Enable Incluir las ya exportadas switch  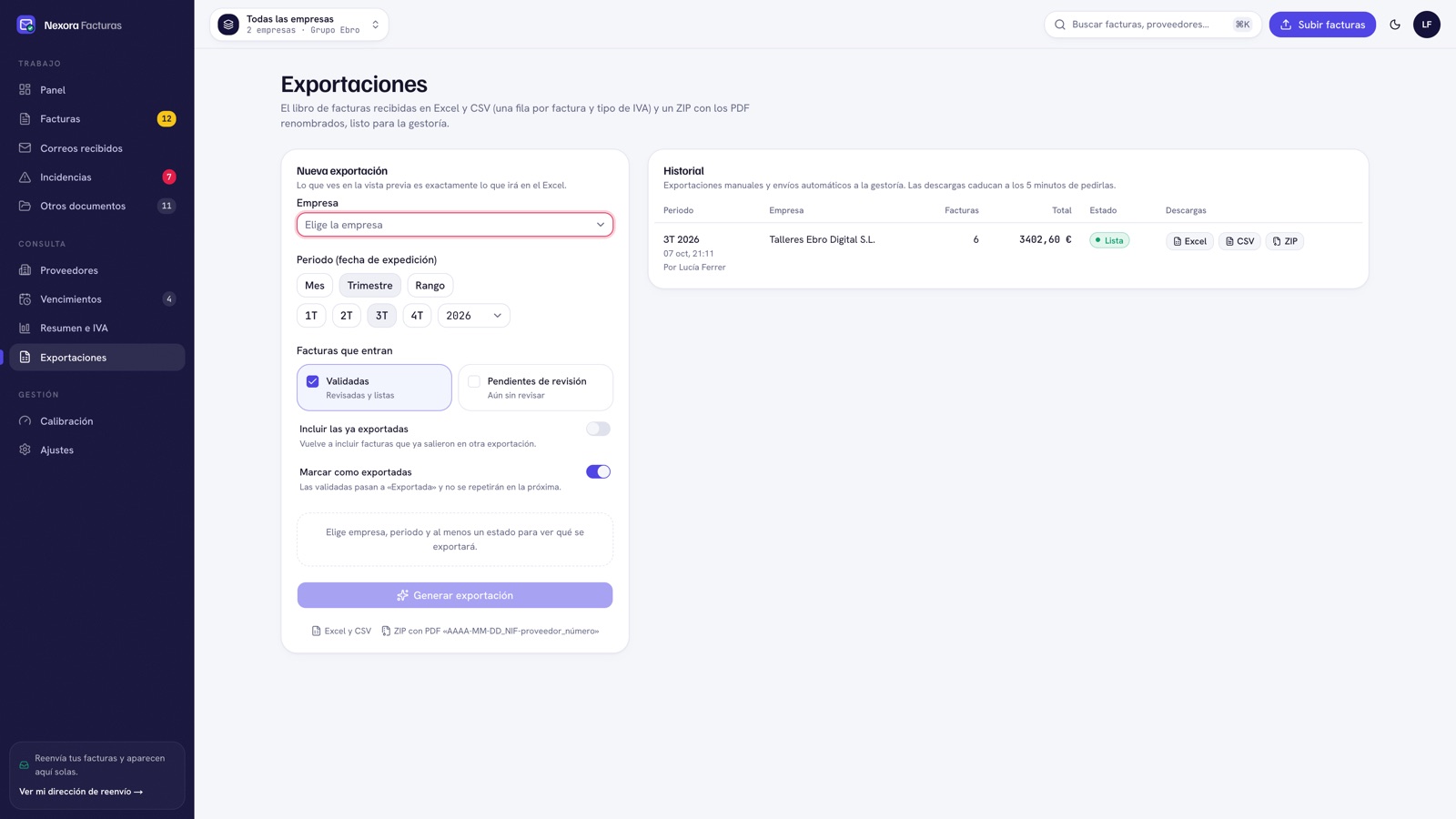click(x=598, y=429)
